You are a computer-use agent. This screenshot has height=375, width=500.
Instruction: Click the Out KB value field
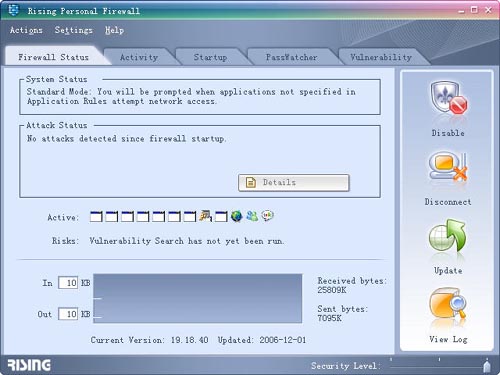coord(68,314)
